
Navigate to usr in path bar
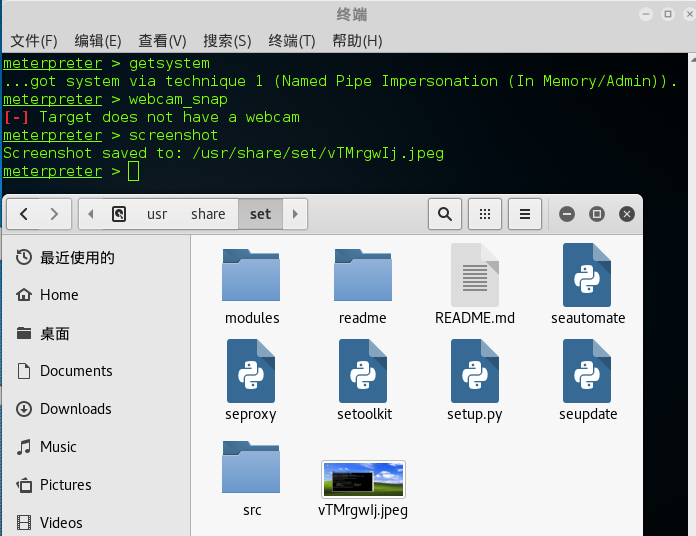[x=157, y=214]
